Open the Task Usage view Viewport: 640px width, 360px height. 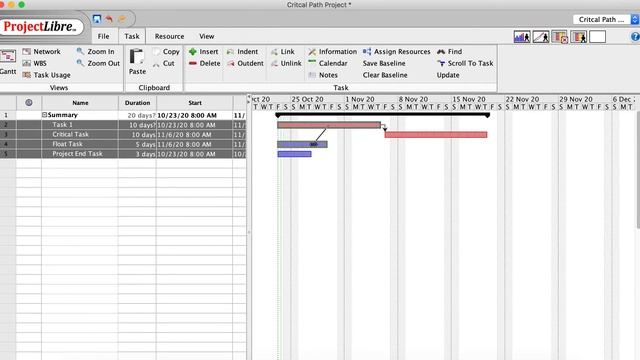[x=47, y=75]
